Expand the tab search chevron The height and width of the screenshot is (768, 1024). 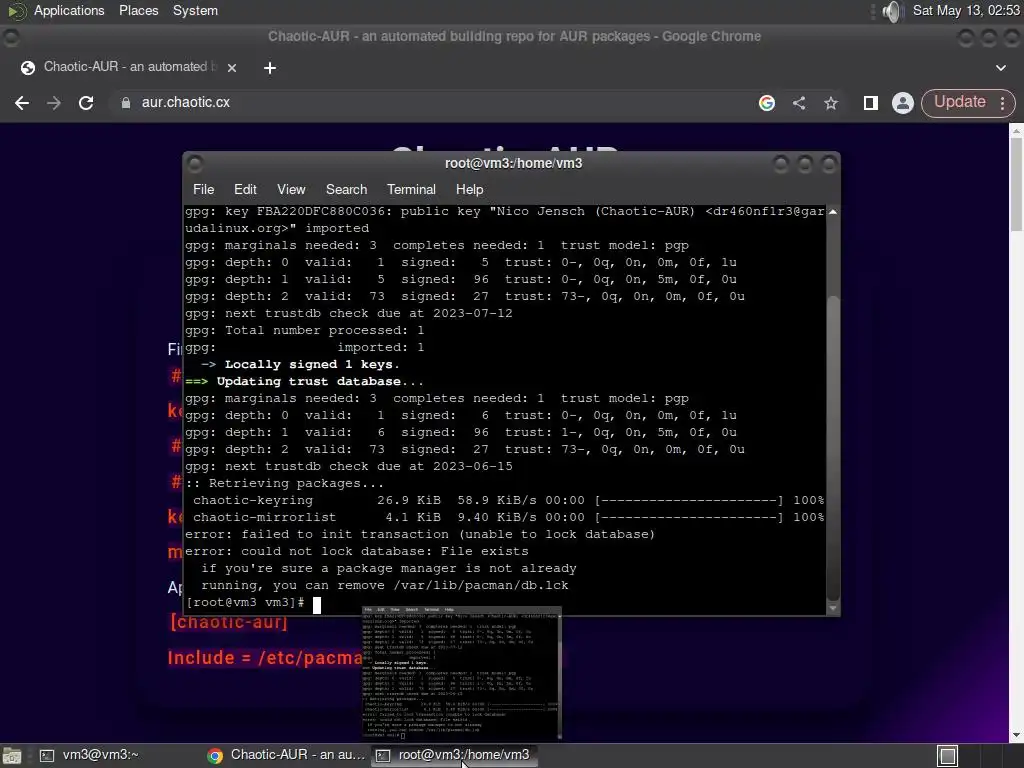[x=1000, y=67]
